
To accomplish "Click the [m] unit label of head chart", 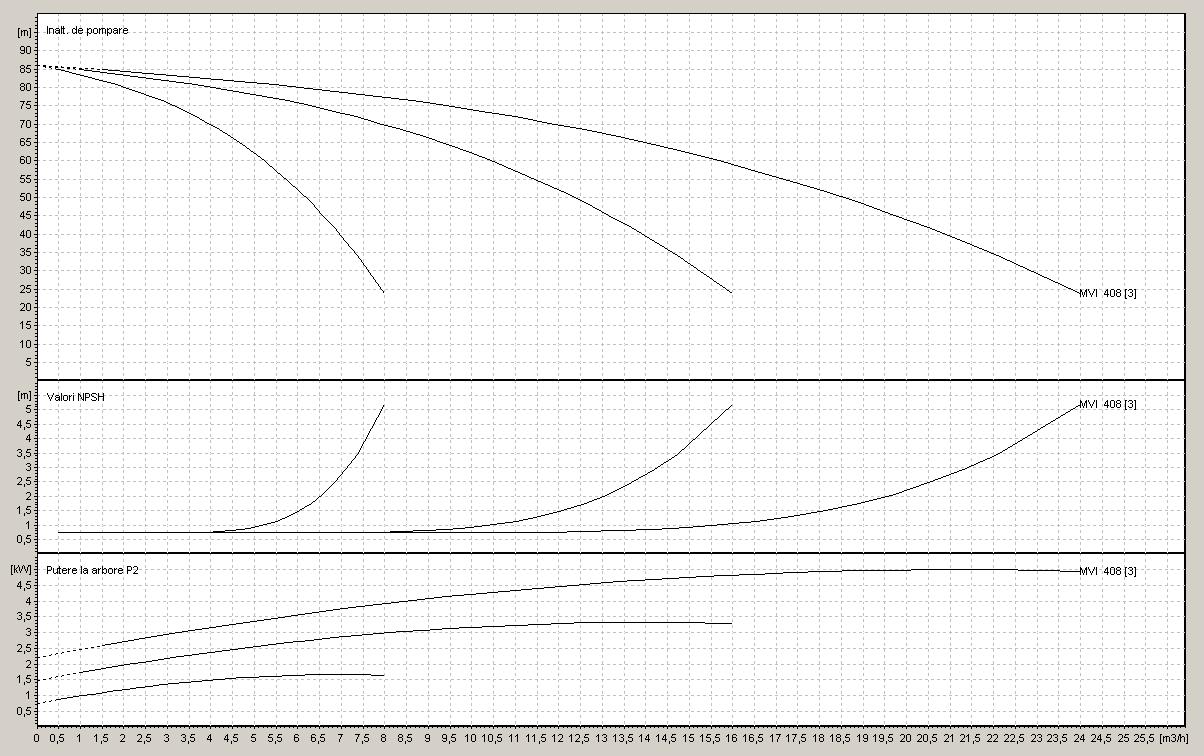I will (x=25, y=32).
